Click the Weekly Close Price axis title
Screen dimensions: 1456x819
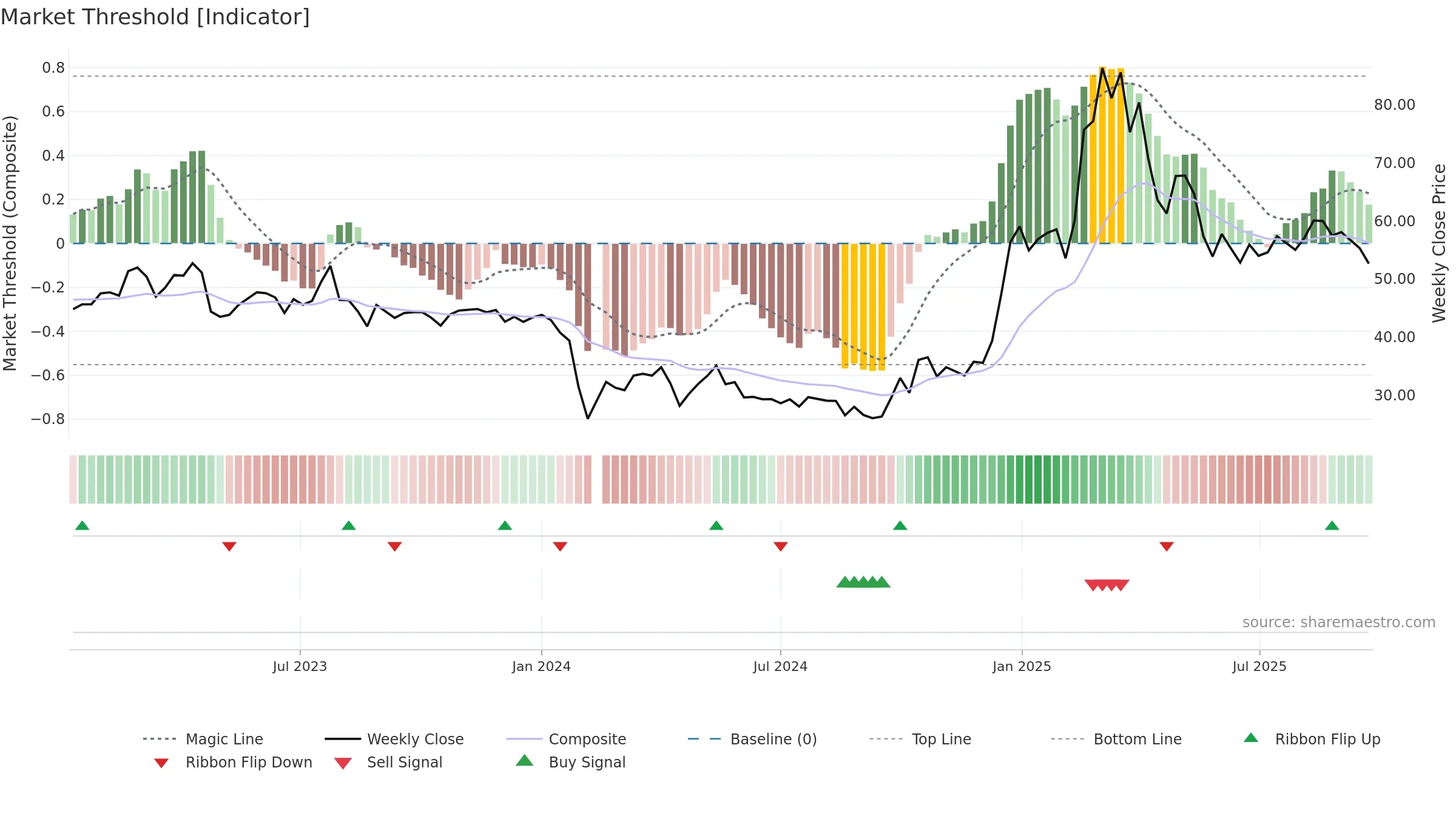pyautogui.click(x=1439, y=243)
